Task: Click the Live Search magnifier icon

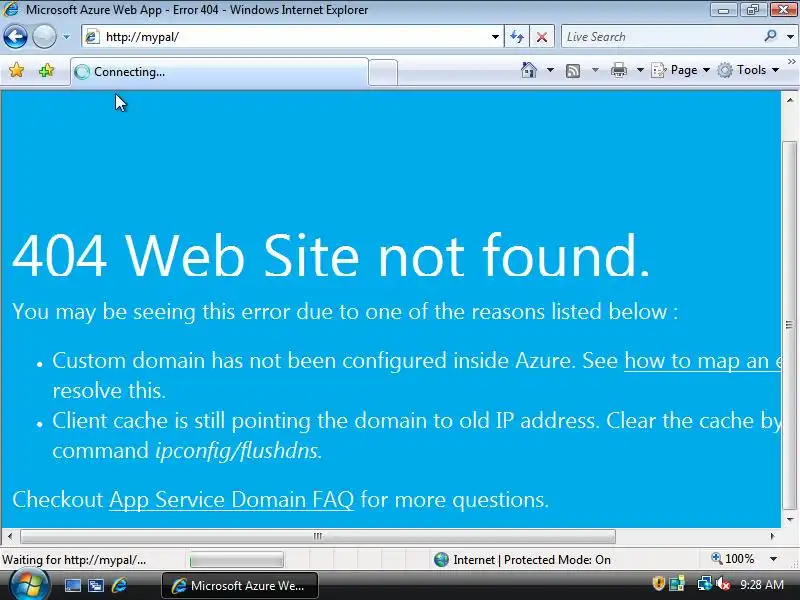Action: pyautogui.click(x=770, y=36)
